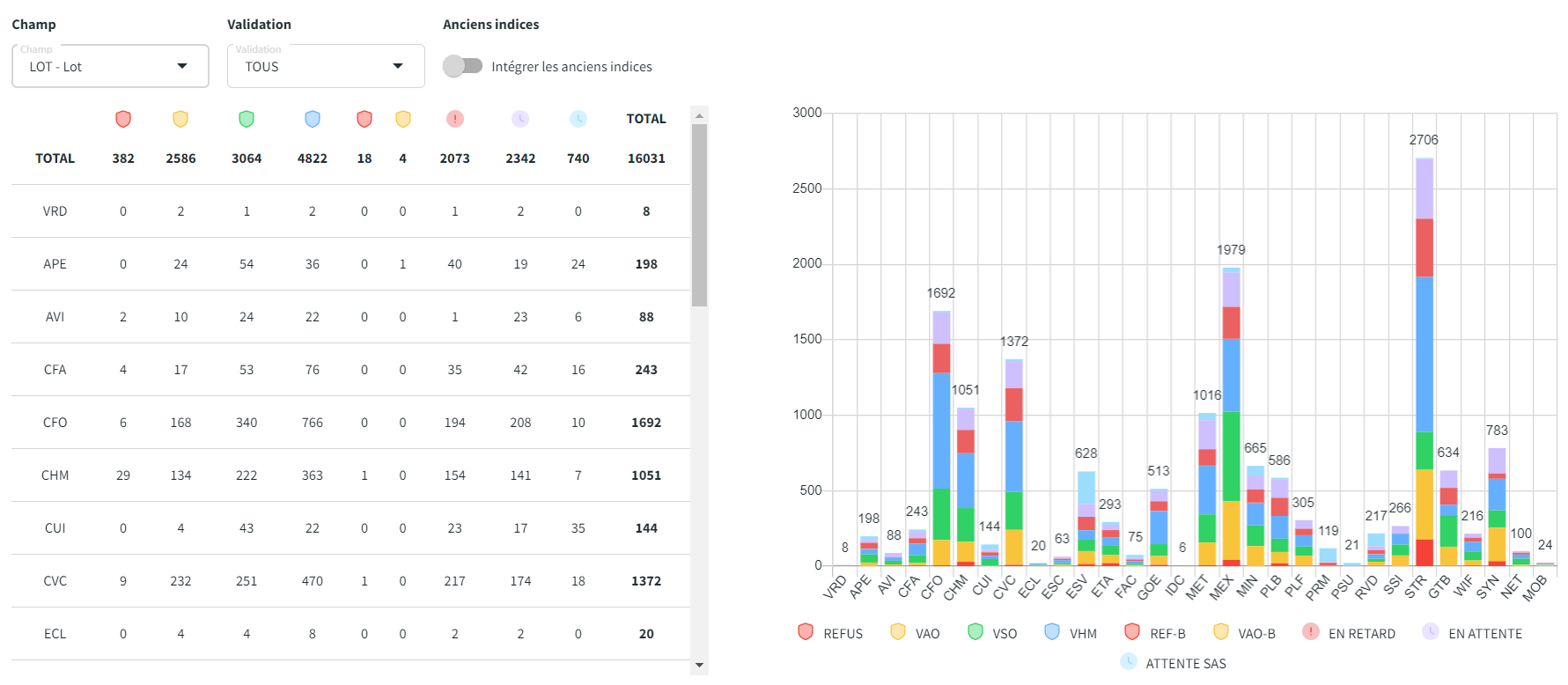
Task: Click the blue VHM shield in table header
Action: (x=312, y=119)
